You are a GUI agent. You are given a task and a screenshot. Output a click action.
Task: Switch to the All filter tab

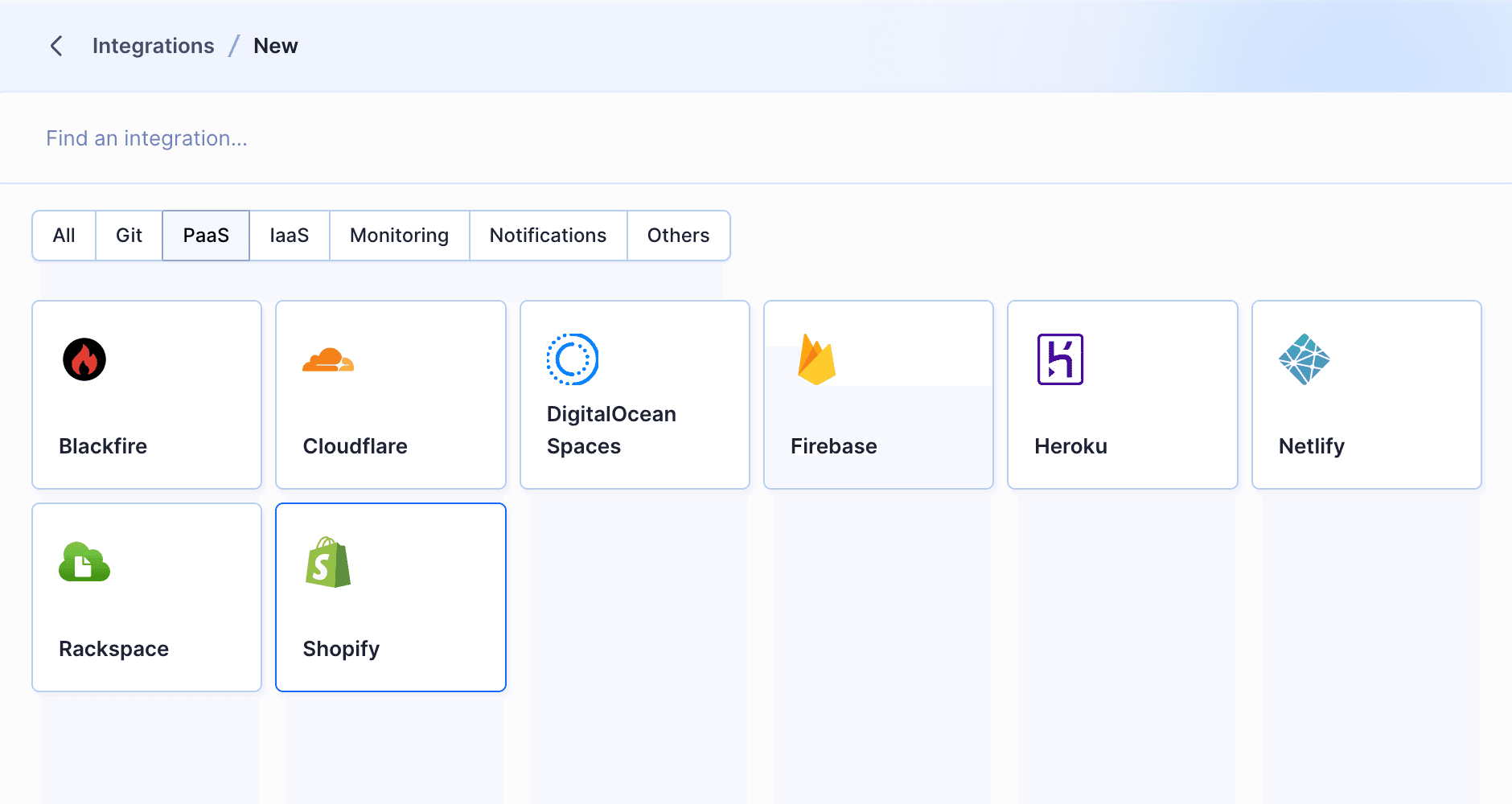click(64, 236)
